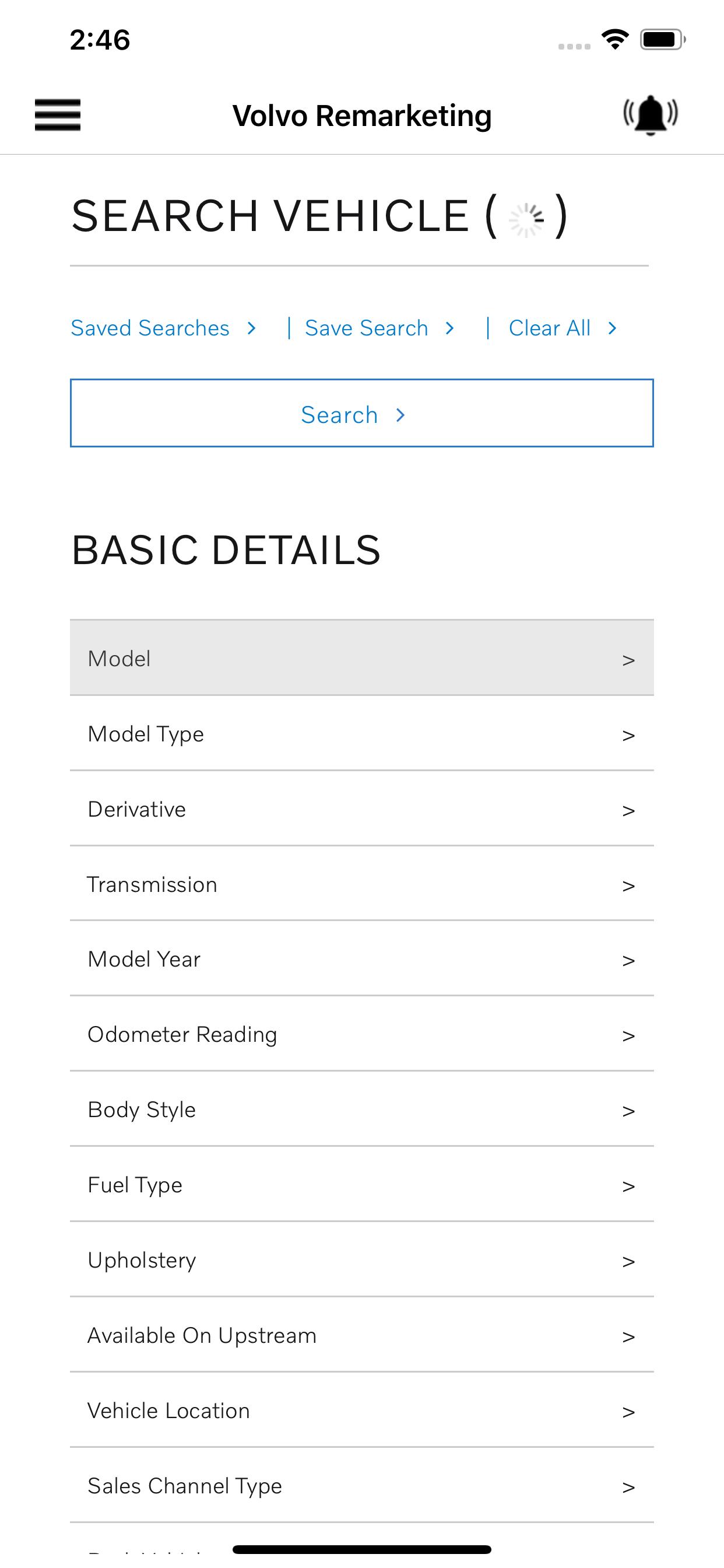The height and width of the screenshot is (1568, 724).
Task: Tap the arrow inside the Search button
Action: click(400, 415)
